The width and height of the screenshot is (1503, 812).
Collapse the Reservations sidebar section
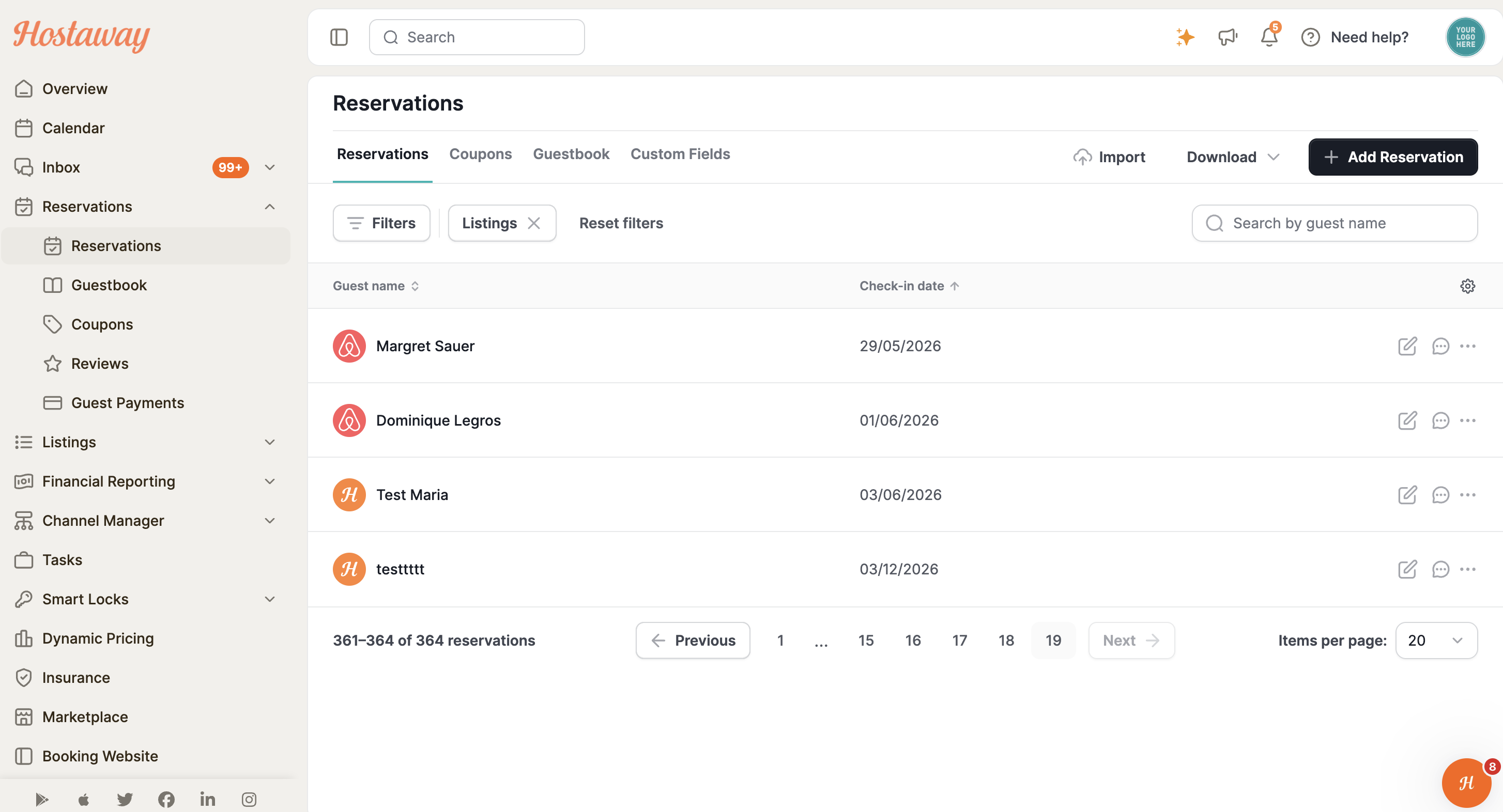tap(270, 206)
